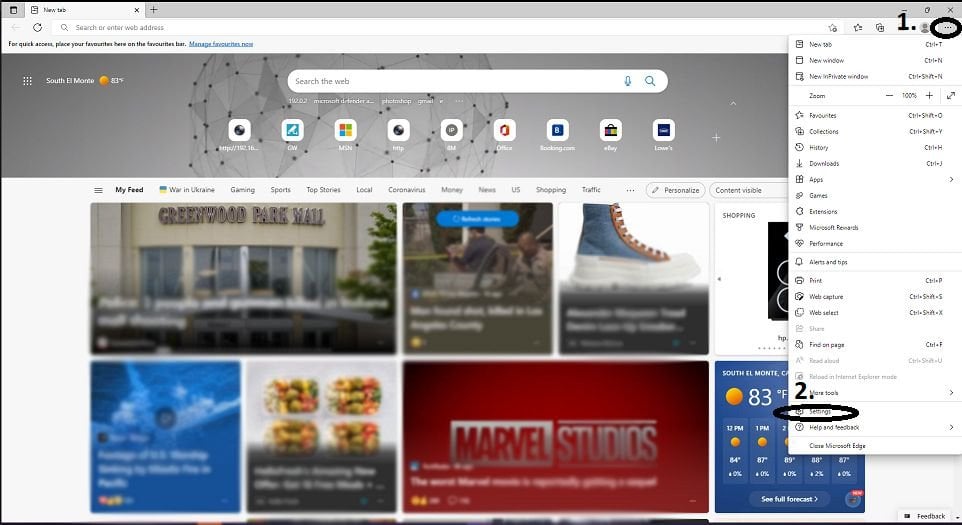This screenshot has height=525, width=962.
Task: Select Settings from the menu
Action: tap(820, 412)
